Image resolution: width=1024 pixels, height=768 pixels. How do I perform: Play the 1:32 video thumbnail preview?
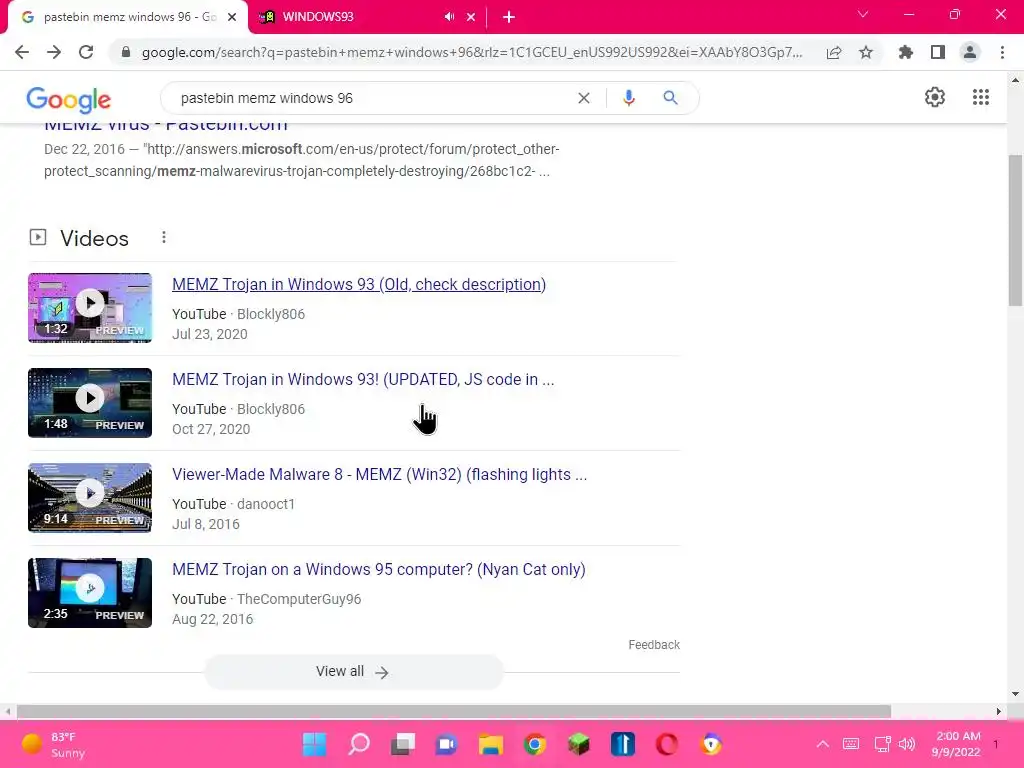(x=90, y=308)
